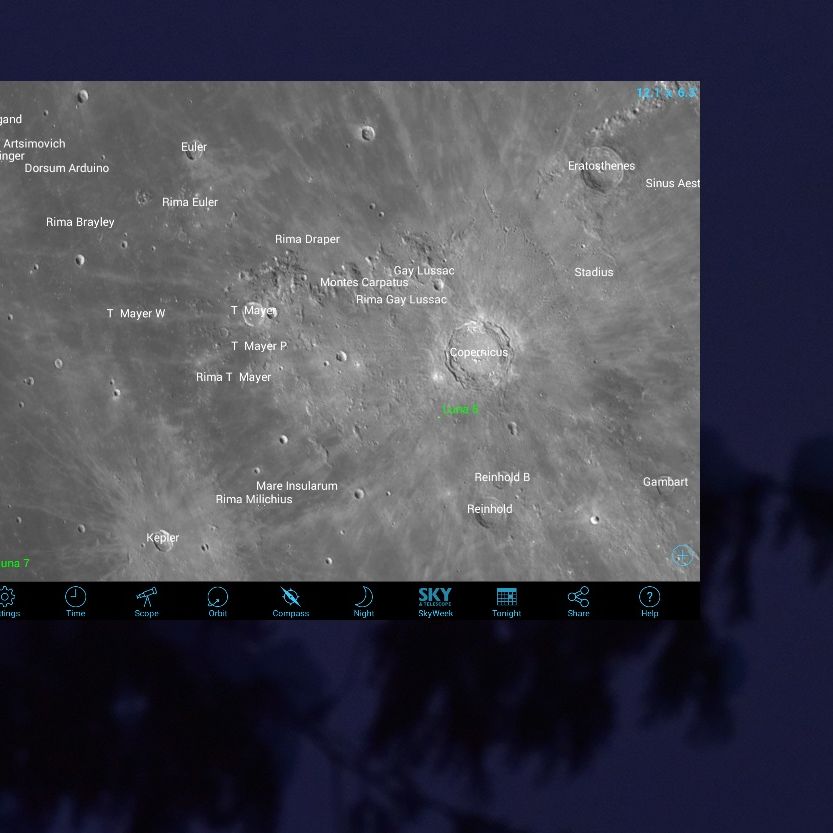Select the Rima Milichius label
Viewport: 833px width, 833px height.
(x=254, y=499)
